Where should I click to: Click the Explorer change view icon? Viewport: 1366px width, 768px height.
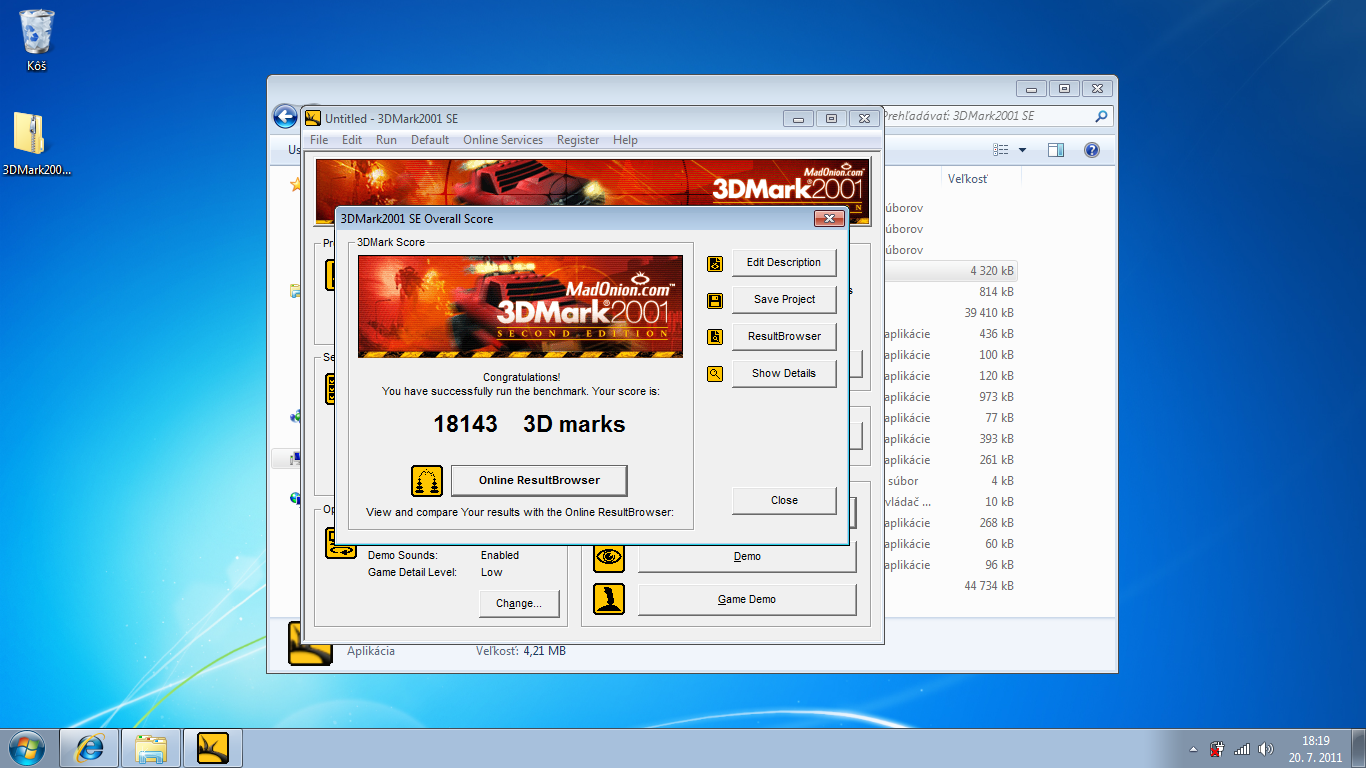point(1001,150)
